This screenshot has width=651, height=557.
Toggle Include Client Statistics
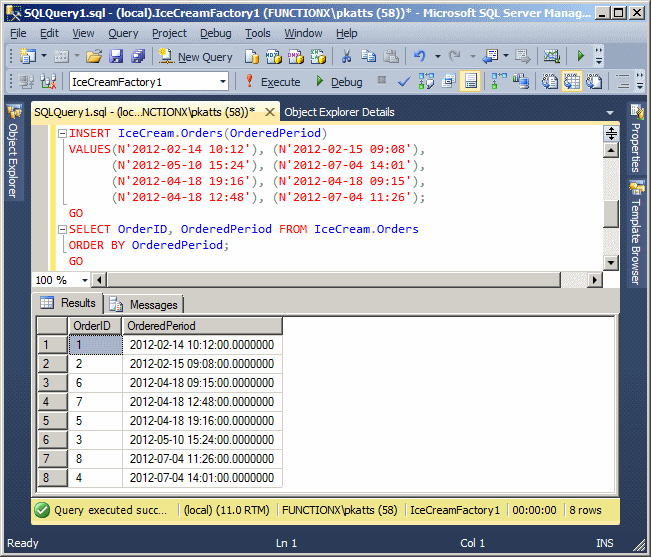pyautogui.click(x=521, y=81)
